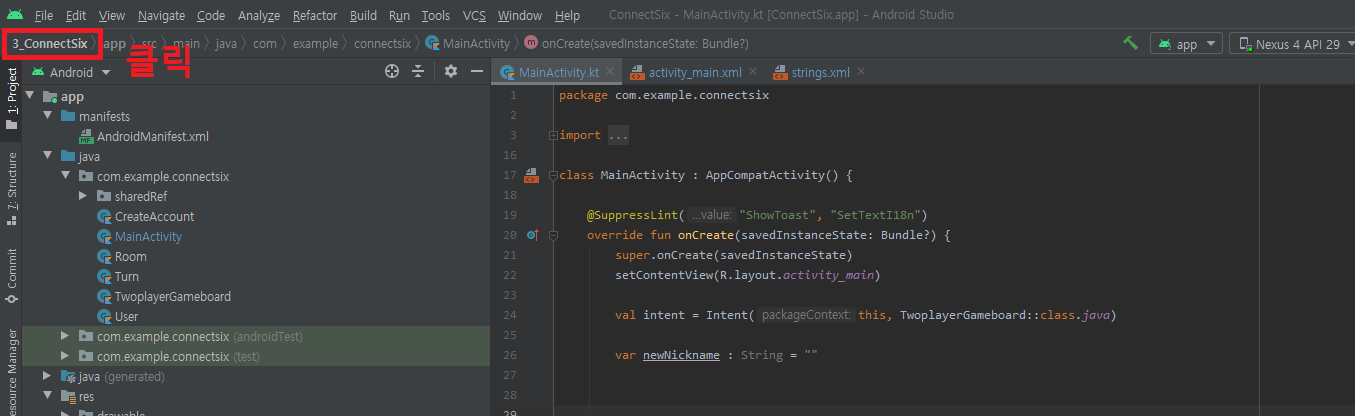
Task: Switch to activity_main.xml tab
Action: [x=695, y=73]
